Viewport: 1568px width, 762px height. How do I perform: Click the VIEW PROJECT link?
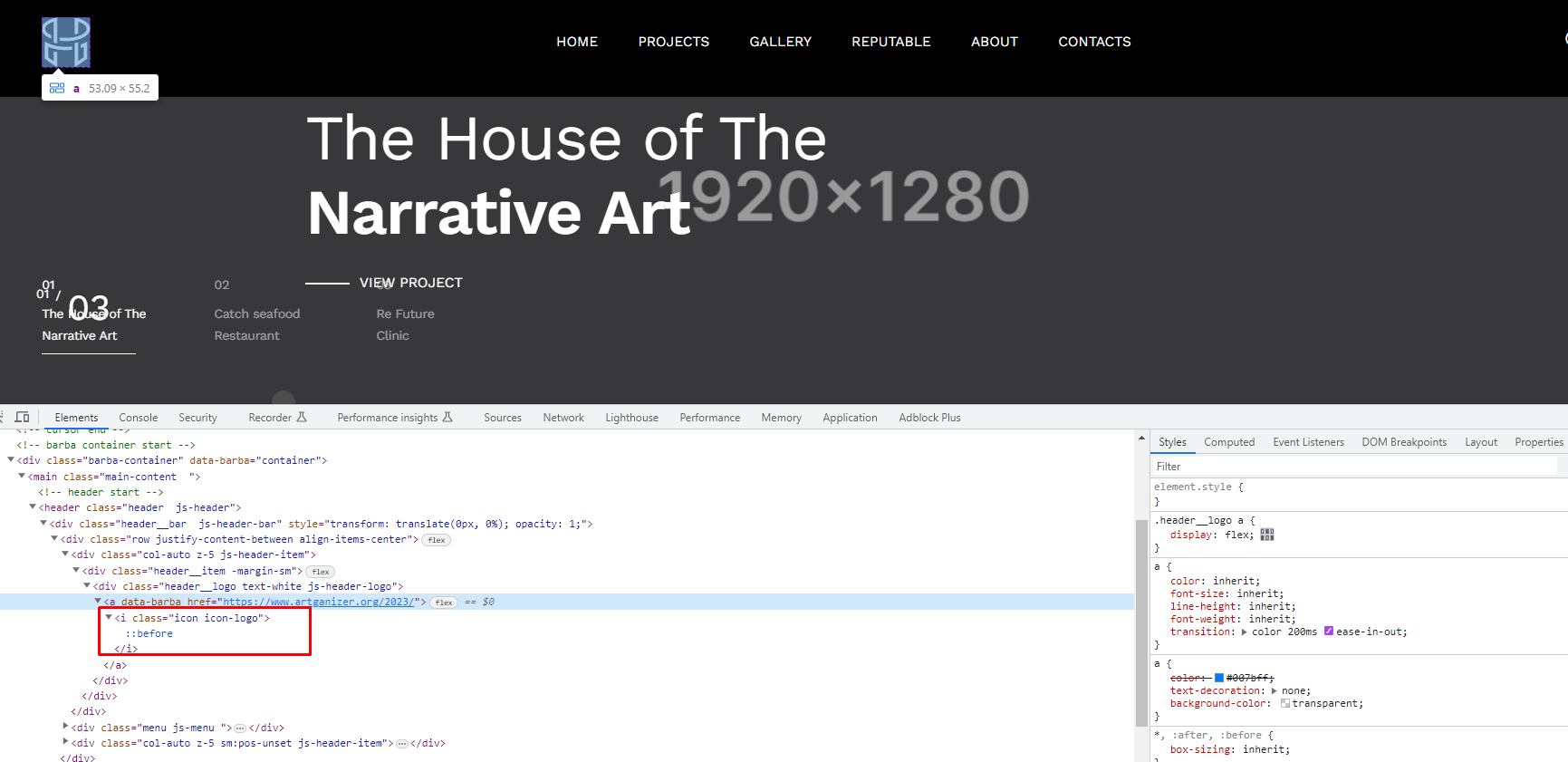pyautogui.click(x=410, y=283)
